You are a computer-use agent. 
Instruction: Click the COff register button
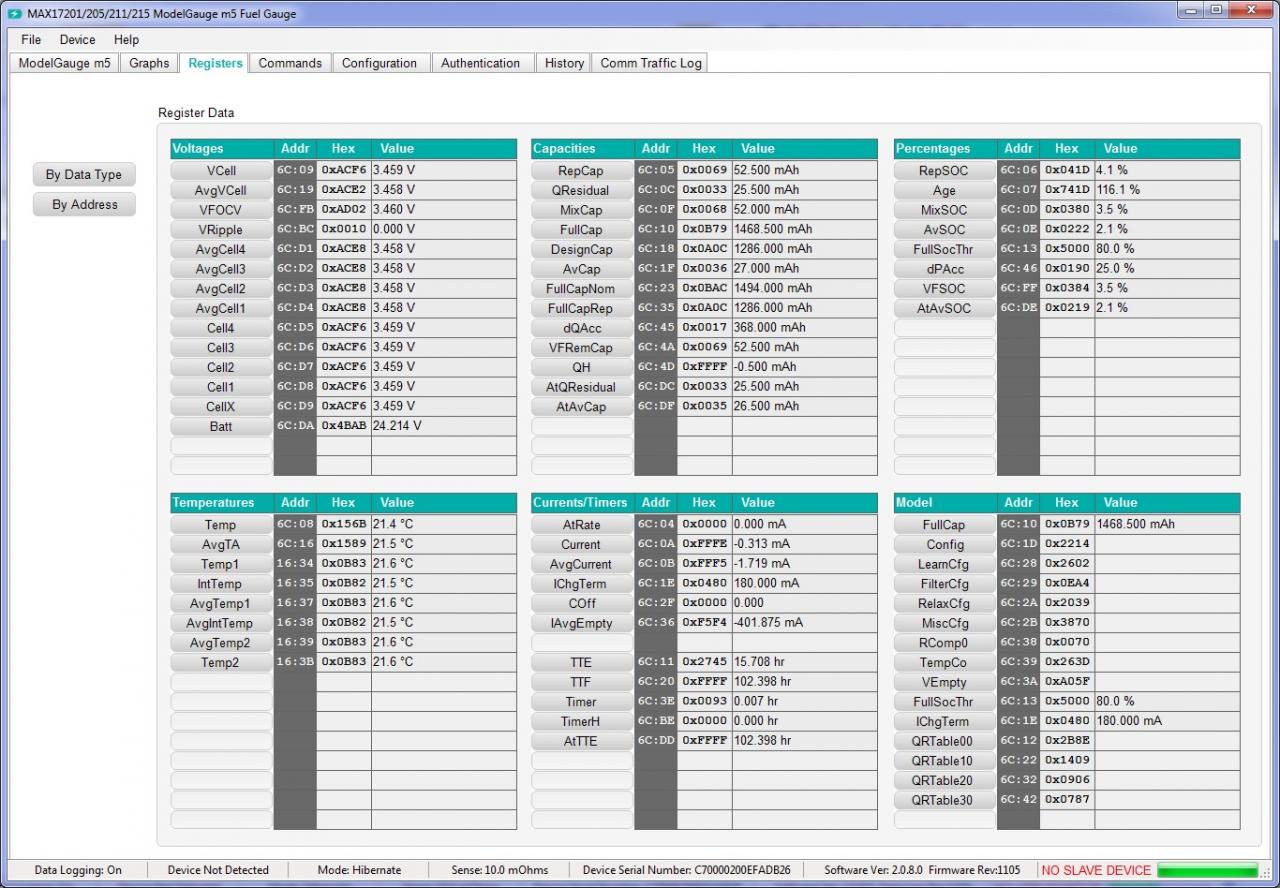(582, 604)
